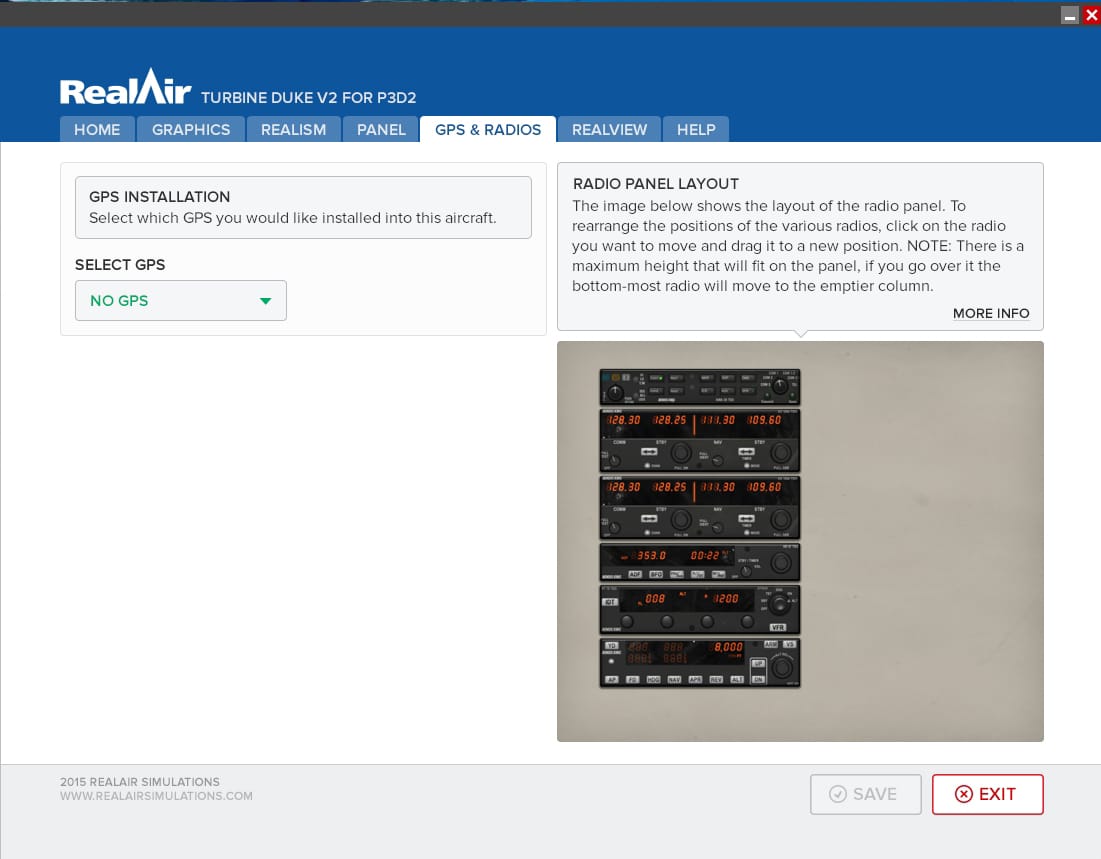Click the green arrow on NO GPS
The width and height of the screenshot is (1101, 859).
coord(265,301)
